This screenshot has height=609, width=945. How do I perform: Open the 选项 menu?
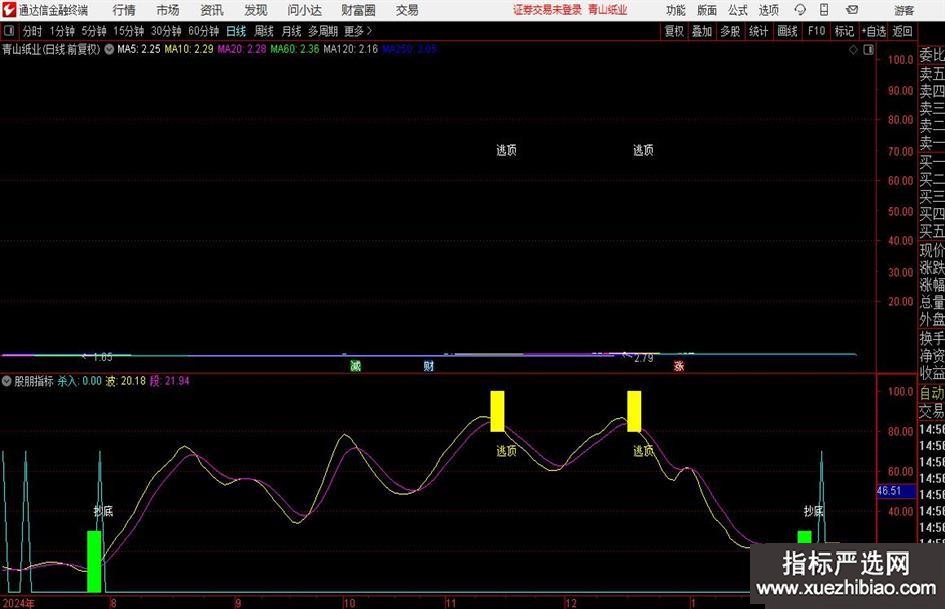point(768,10)
